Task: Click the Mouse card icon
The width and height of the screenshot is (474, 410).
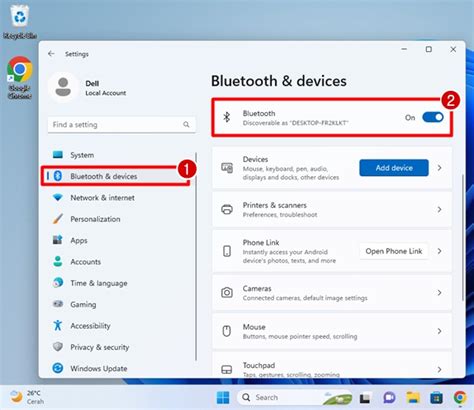Action: 227,331
